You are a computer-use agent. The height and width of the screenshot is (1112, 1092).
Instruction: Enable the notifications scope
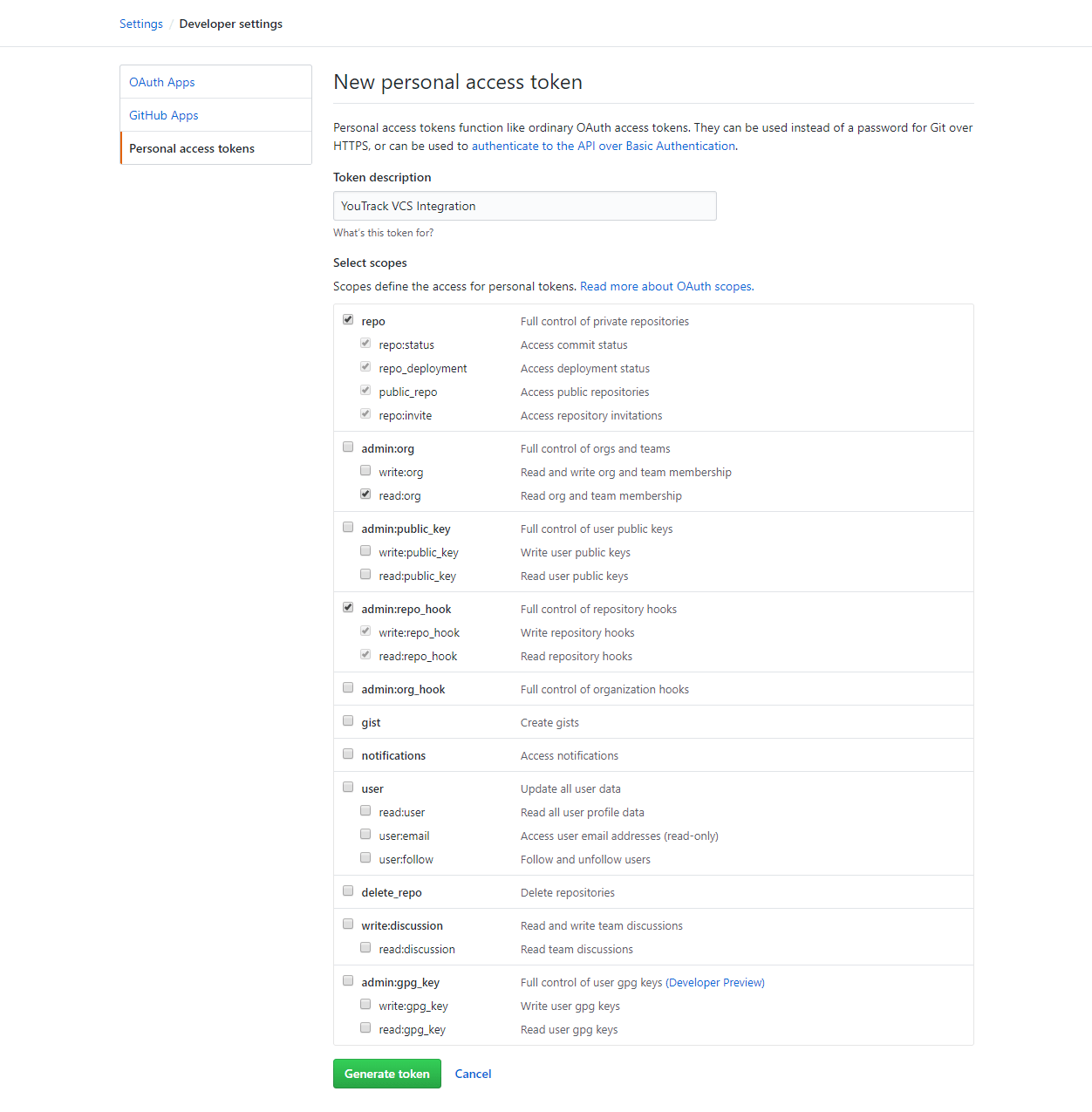(x=348, y=753)
